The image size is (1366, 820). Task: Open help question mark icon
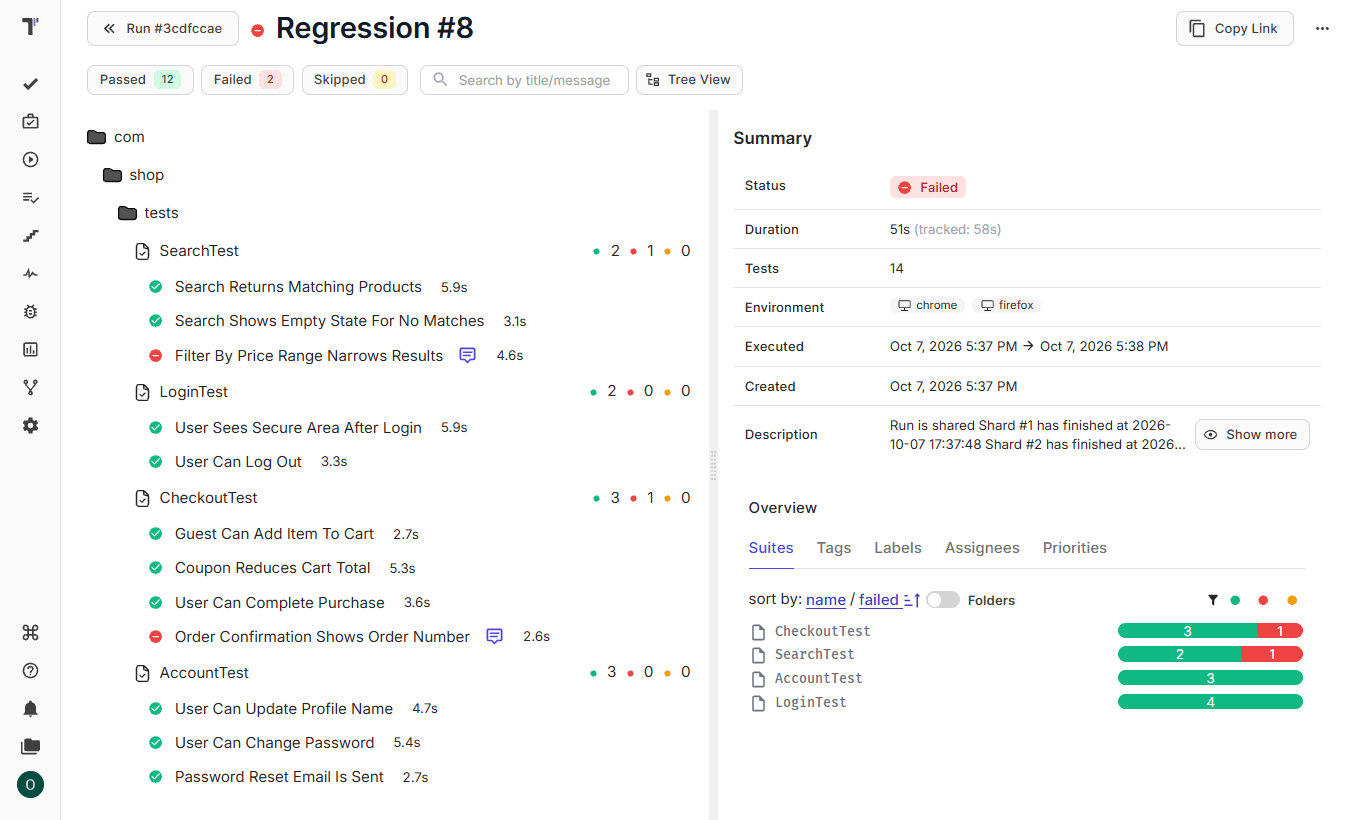(x=30, y=671)
